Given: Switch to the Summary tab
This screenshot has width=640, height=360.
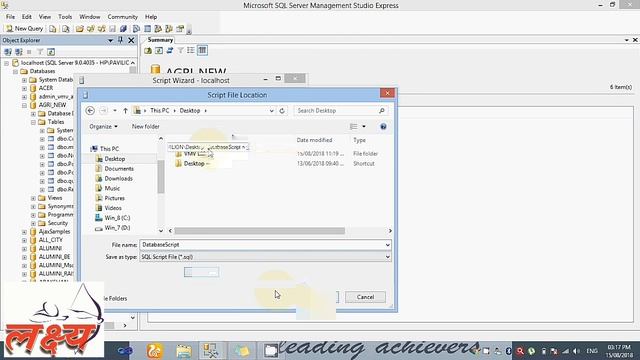Looking at the screenshot, I should pyautogui.click(x=160, y=40).
